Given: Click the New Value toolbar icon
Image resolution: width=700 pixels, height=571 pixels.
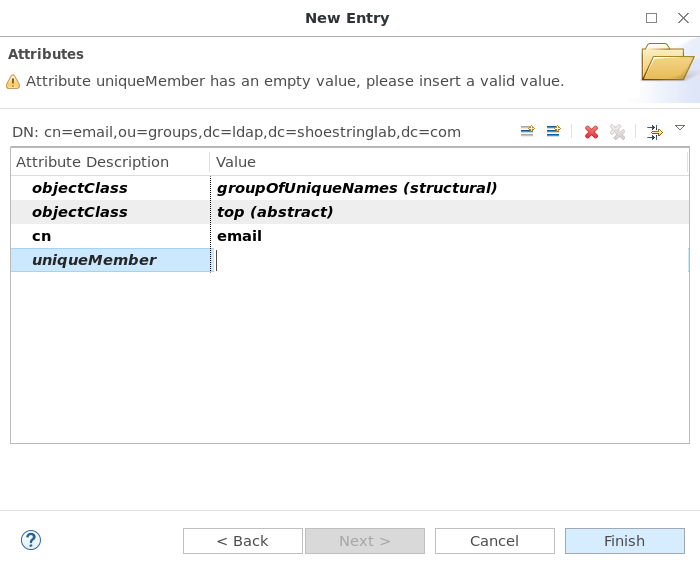Looking at the screenshot, I should (x=554, y=131).
